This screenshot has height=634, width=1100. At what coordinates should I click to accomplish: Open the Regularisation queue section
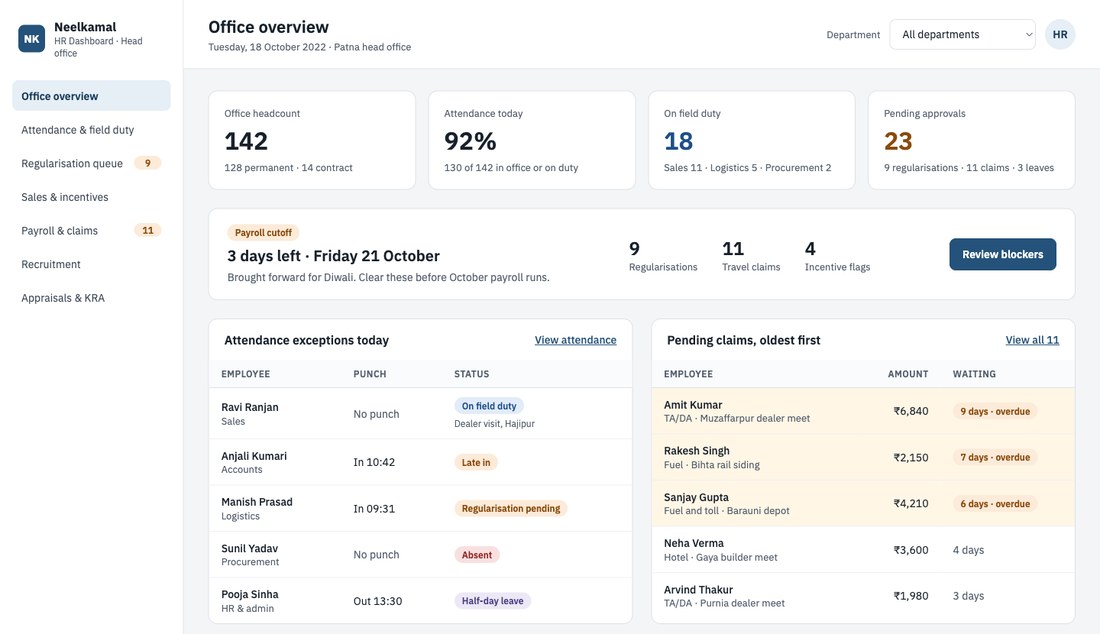[x=91, y=163]
